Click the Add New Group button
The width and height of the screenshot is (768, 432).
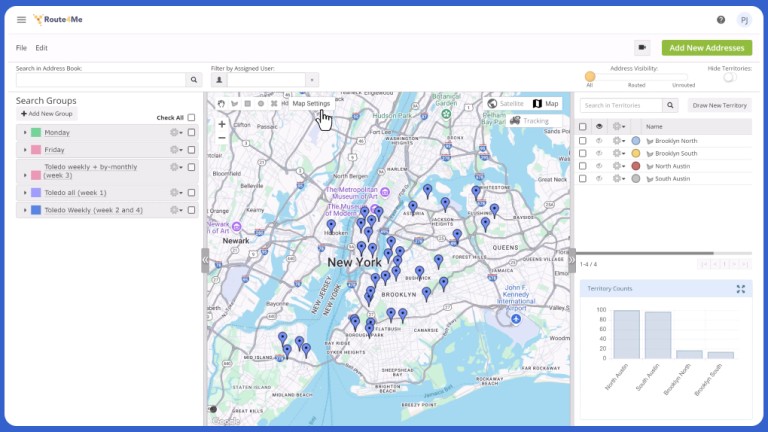[47, 114]
